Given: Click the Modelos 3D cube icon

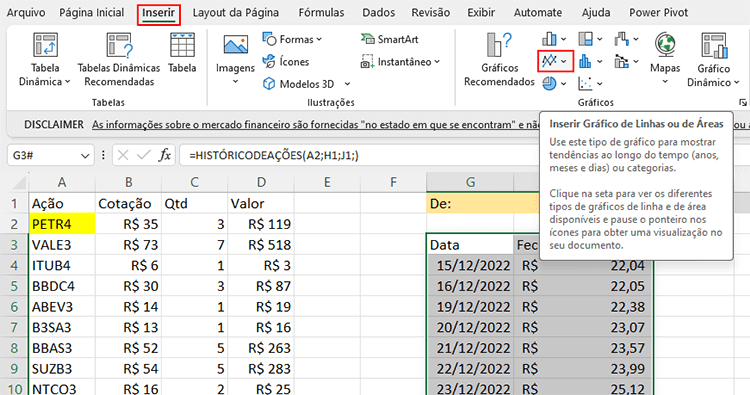Looking at the screenshot, I should tap(269, 84).
